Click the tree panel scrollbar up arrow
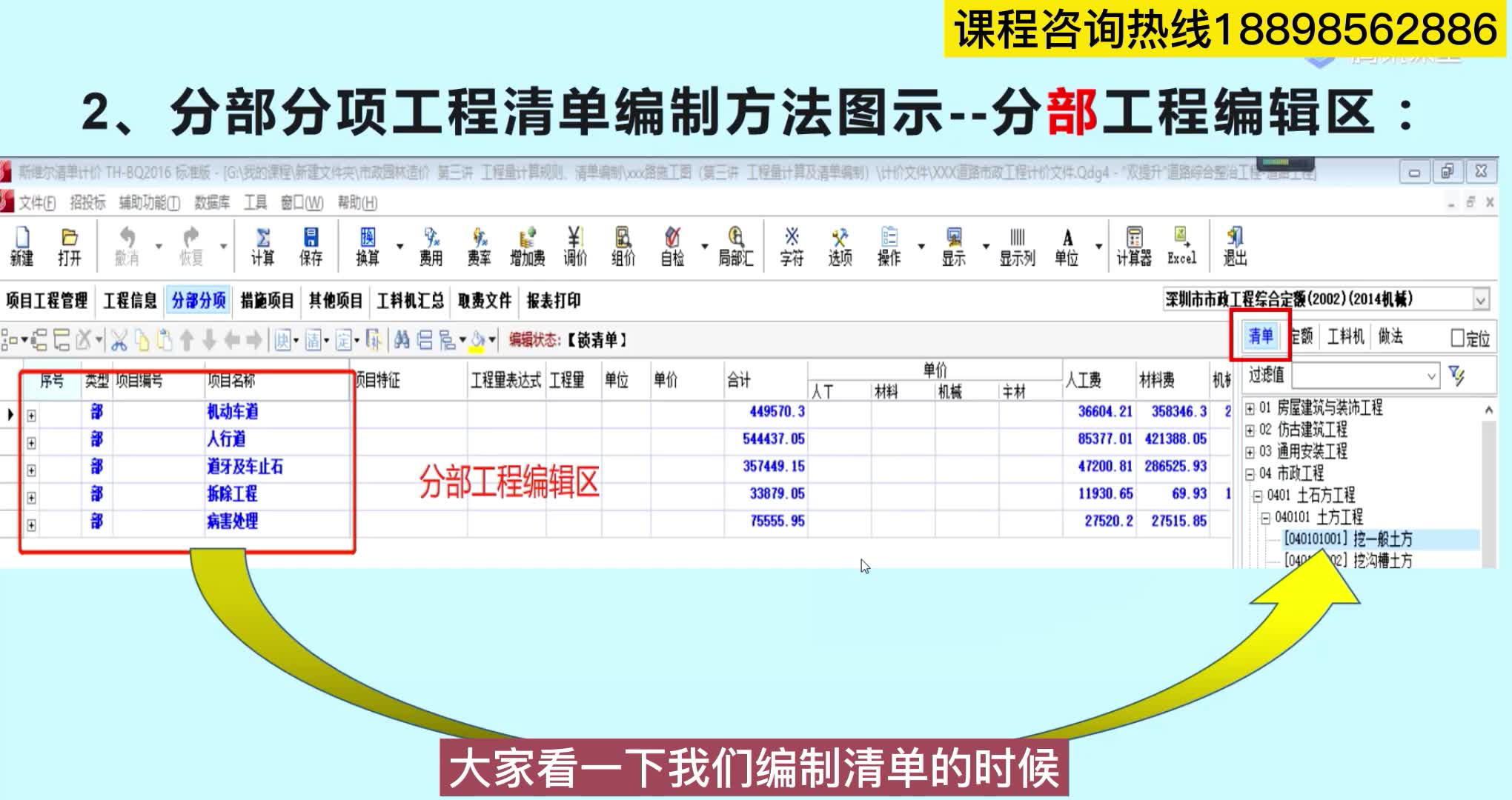The height and width of the screenshot is (800, 1512). click(x=1488, y=410)
